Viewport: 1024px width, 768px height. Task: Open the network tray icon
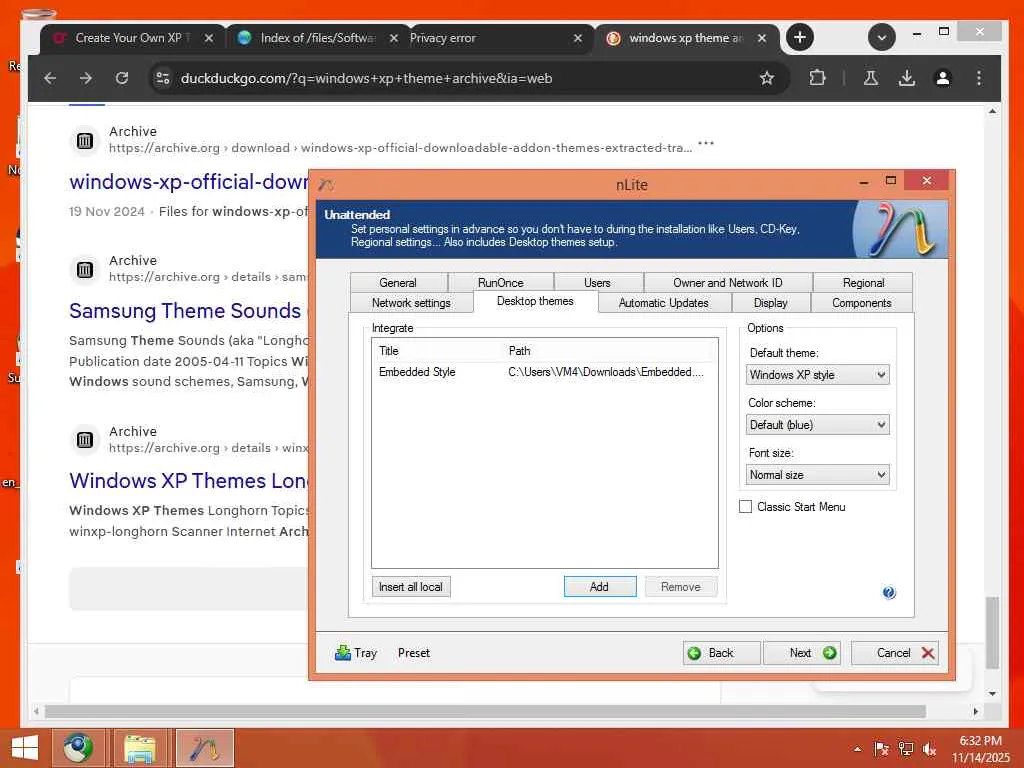[906, 749]
